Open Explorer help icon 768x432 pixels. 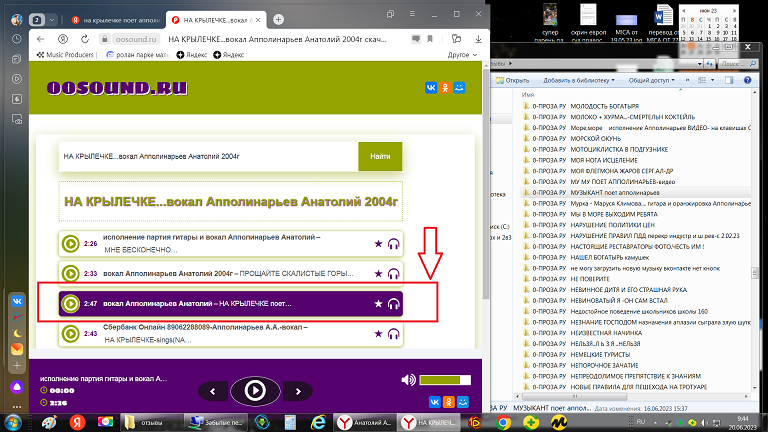747,80
